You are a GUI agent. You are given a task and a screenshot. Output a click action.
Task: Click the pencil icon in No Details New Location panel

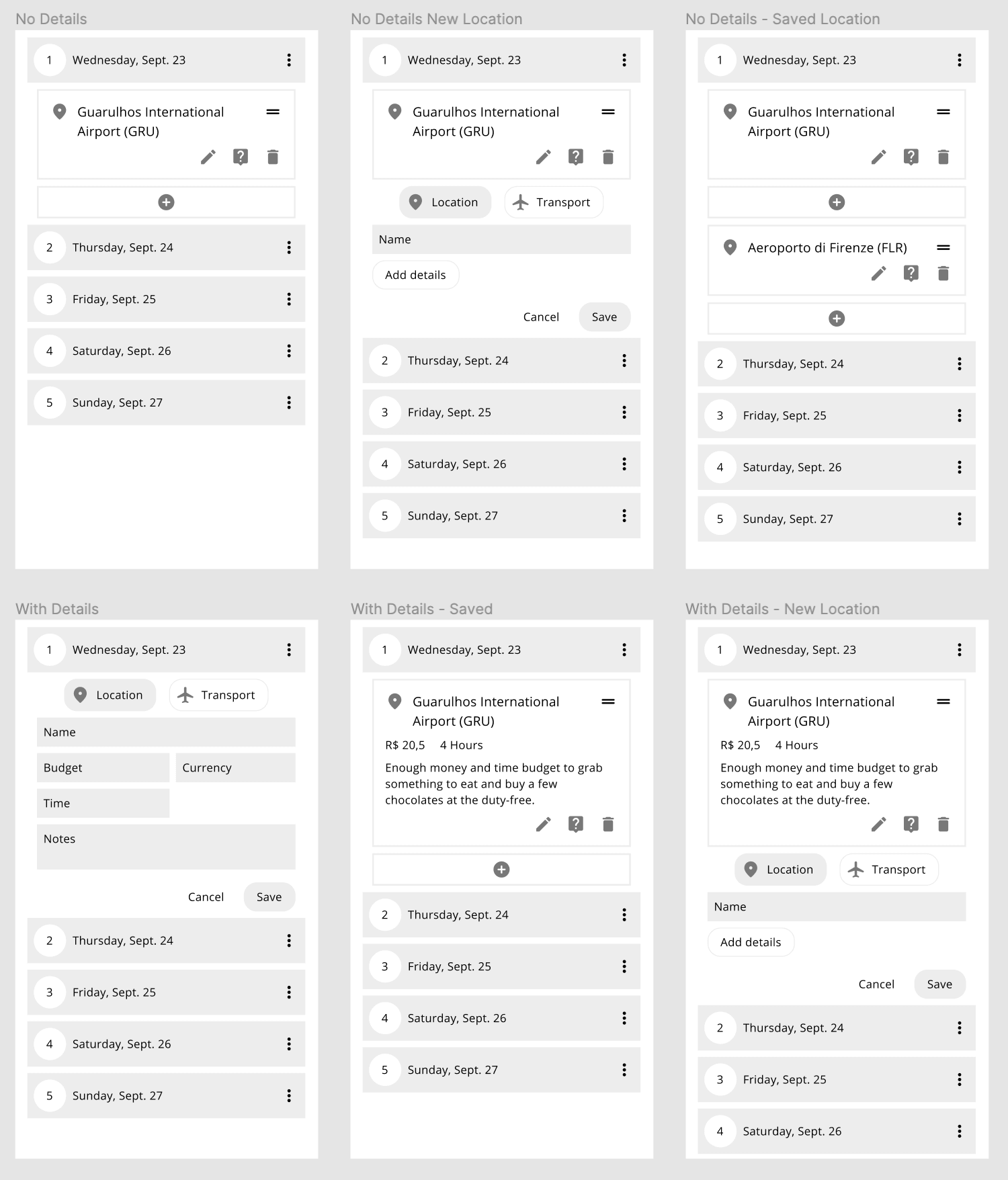coord(543,157)
